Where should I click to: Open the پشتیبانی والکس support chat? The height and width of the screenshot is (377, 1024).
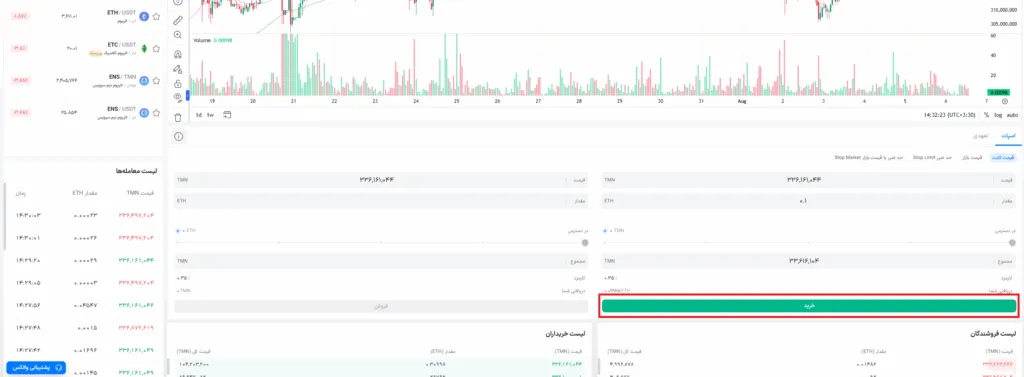(37, 367)
